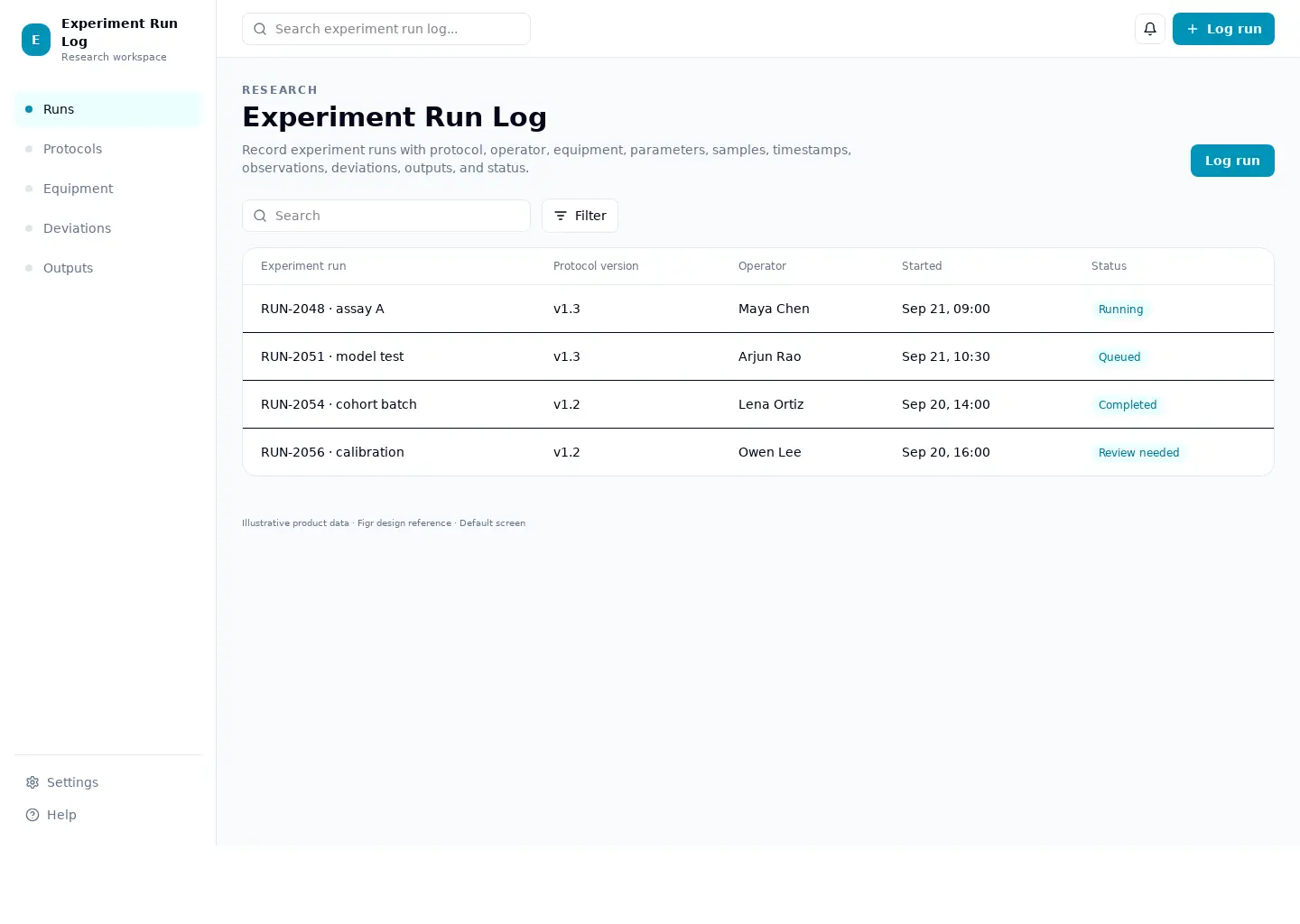The image size is (1300, 924).
Task: Click the Log run button beside page description
Action: point(1232,161)
